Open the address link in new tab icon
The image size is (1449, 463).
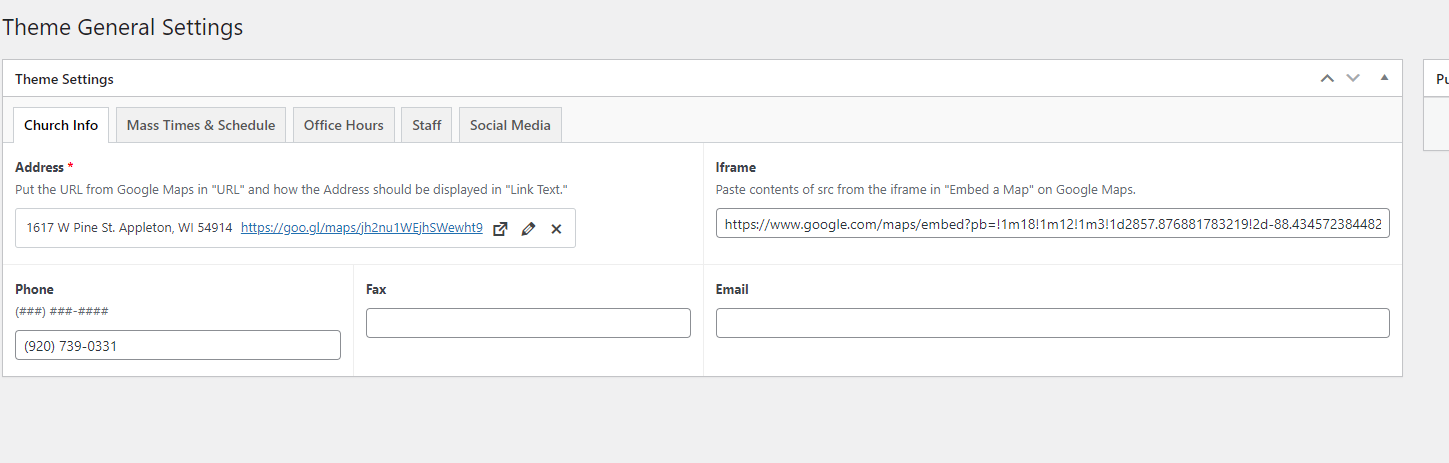pyautogui.click(x=501, y=229)
